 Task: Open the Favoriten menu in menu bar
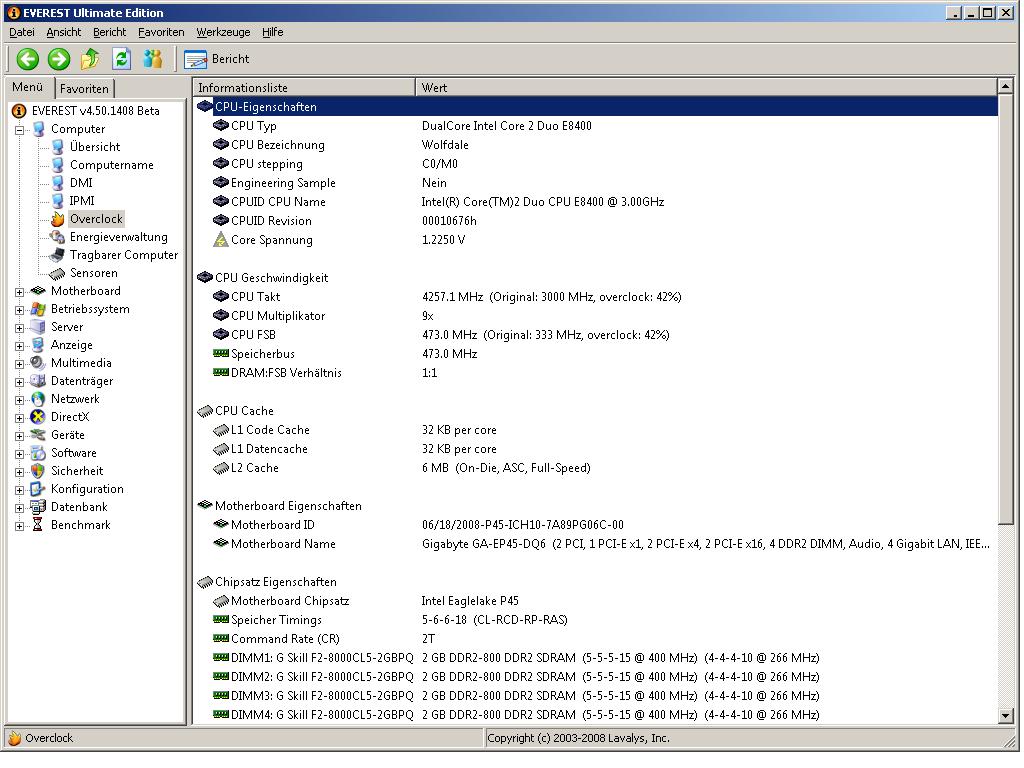pyautogui.click(x=161, y=32)
